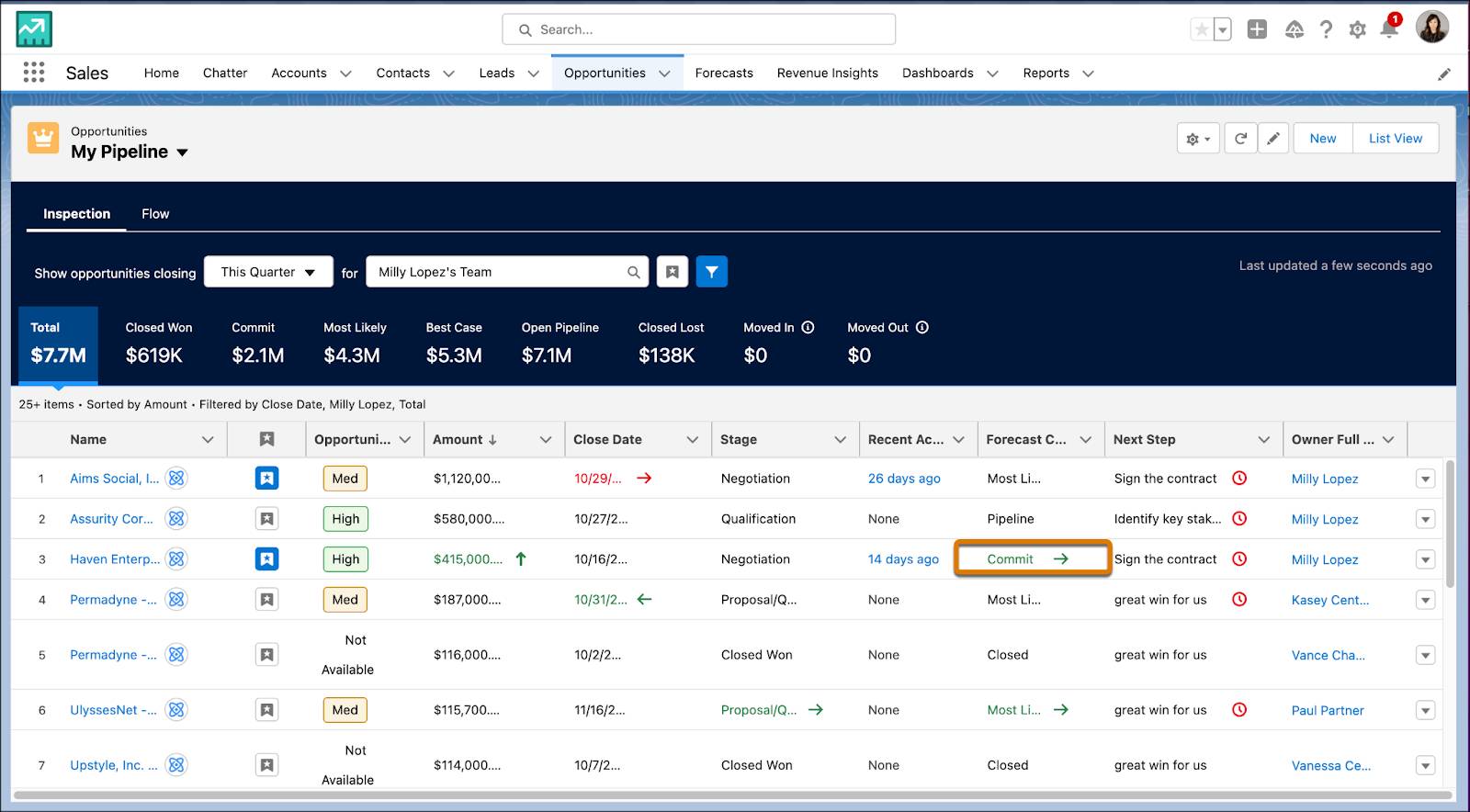Toggle important flag for Permadyne $187,000 row
1470x812 pixels.
(x=266, y=599)
